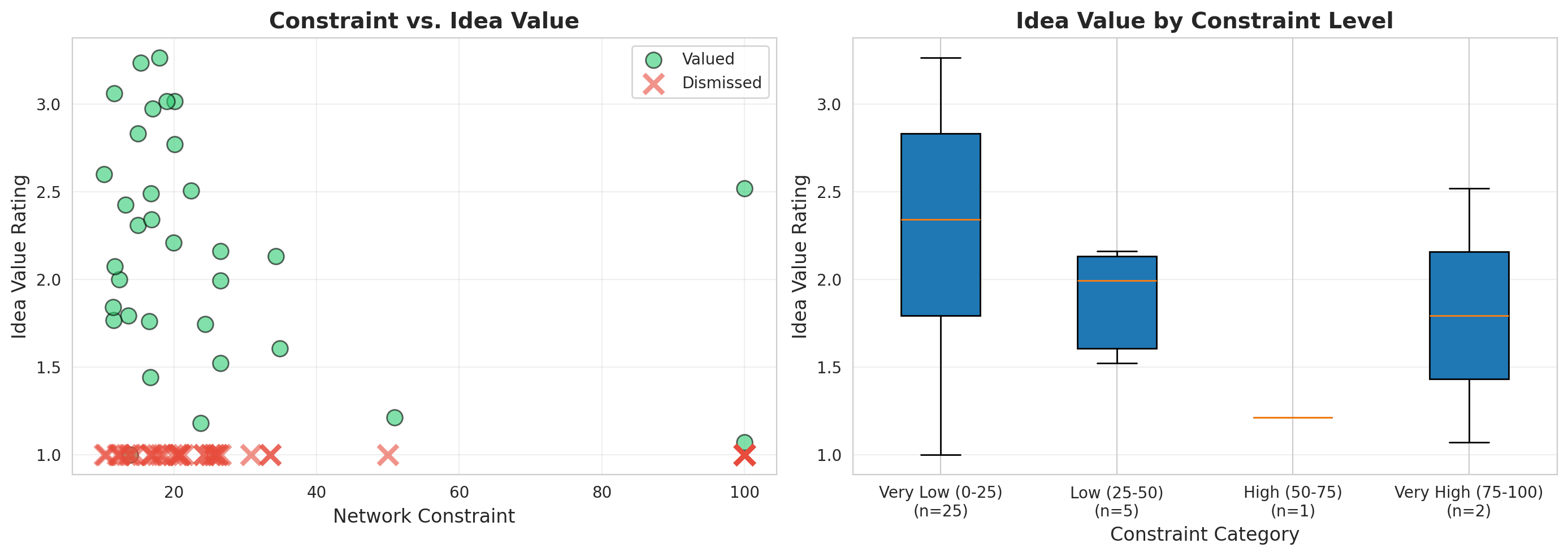The image size is (1568, 556).
Task: Click the "Constraint Category" axis label
Action: [x=1204, y=535]
